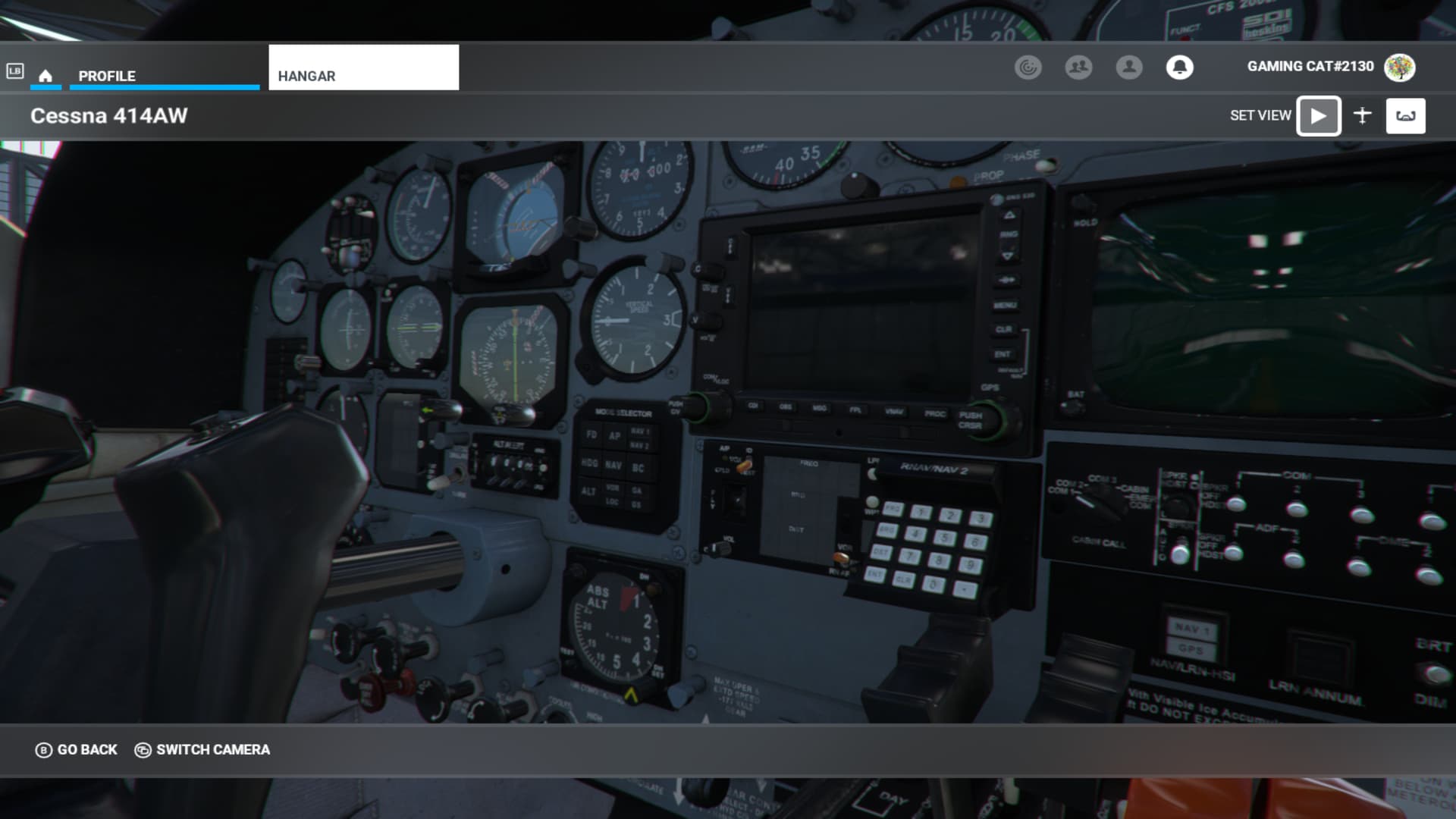The image size is (1456, 819).
Task: Open the single-person profile icon
Action: click(x=1129, y=67)
